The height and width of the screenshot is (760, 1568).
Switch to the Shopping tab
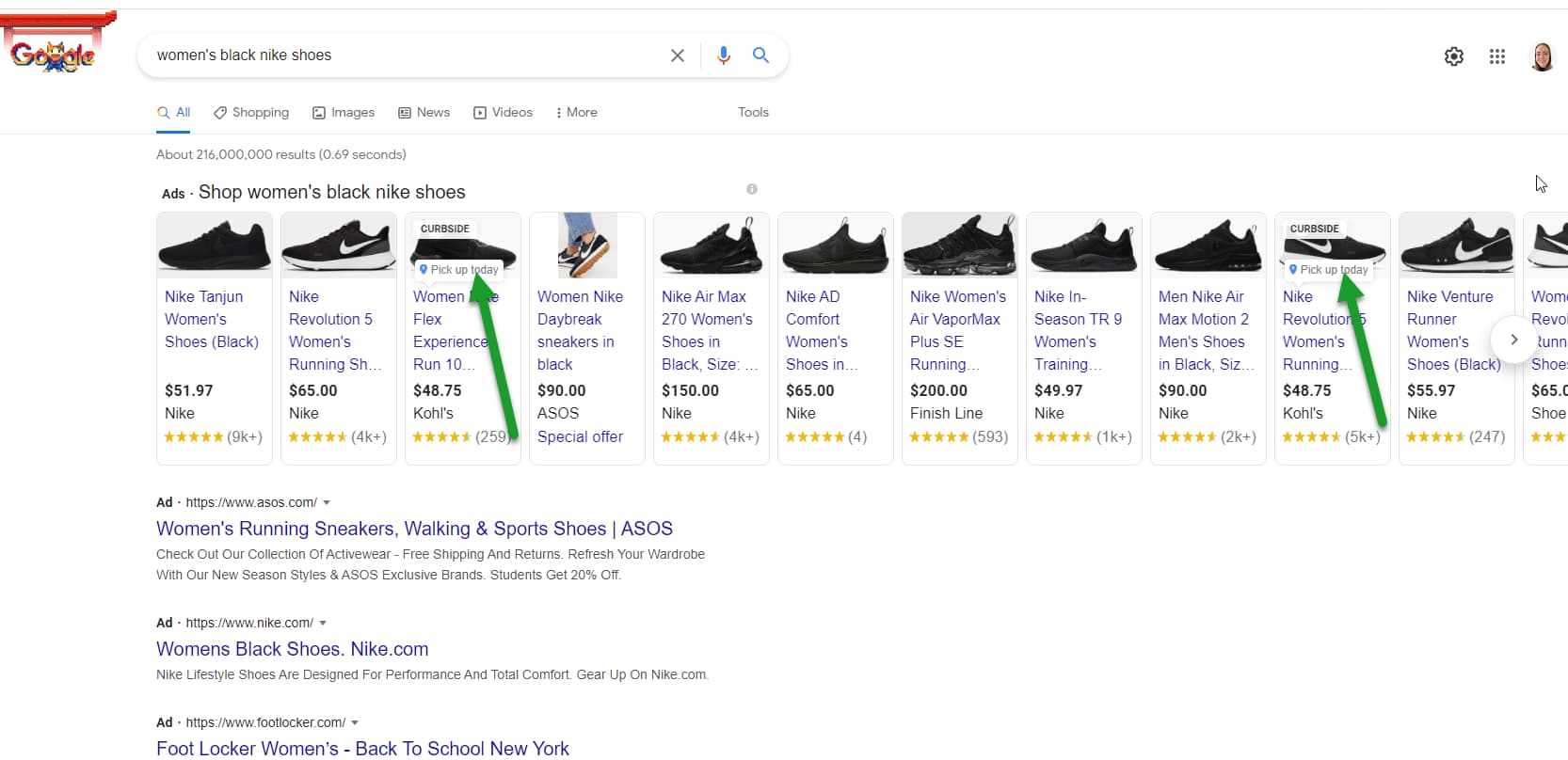point(251,112)
